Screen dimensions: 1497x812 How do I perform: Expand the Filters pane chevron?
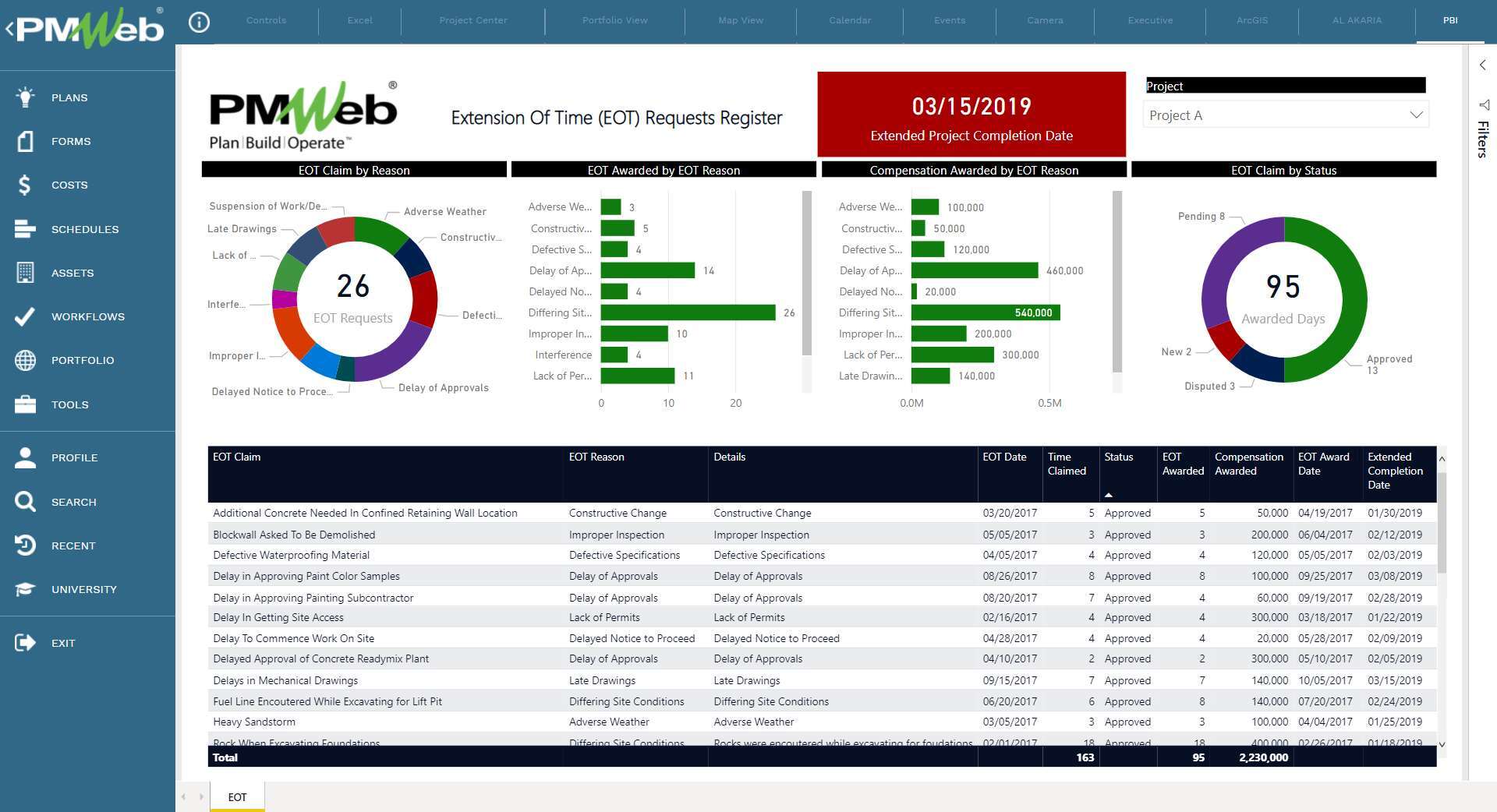click(x=1482, y=65)
